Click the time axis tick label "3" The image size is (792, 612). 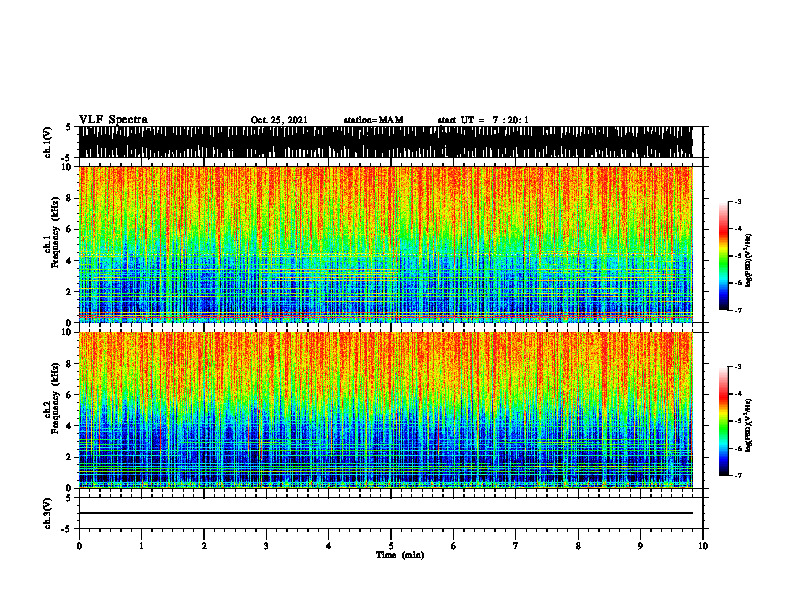coord(266,546)
